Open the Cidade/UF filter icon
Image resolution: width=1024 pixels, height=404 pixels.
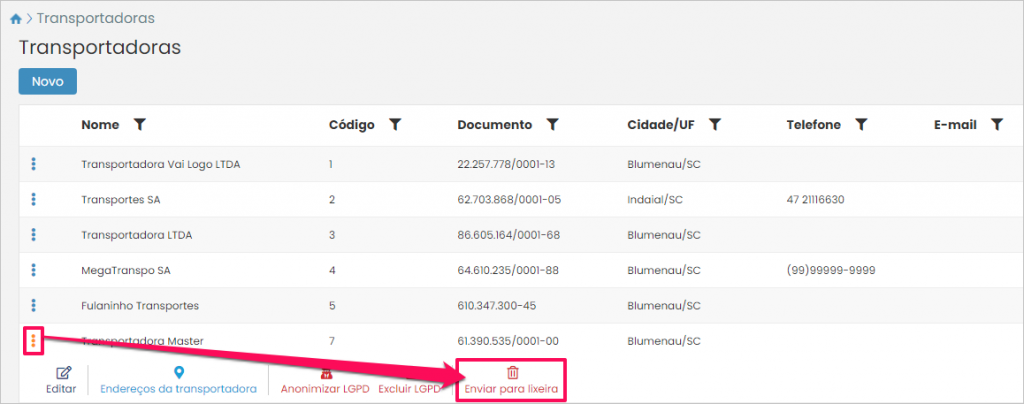(715, 125)
